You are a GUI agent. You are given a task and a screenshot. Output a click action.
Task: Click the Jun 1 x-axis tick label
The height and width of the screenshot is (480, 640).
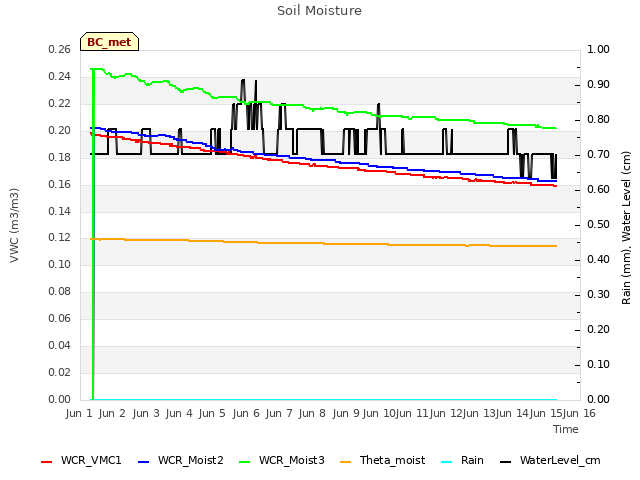click(79, 413)
